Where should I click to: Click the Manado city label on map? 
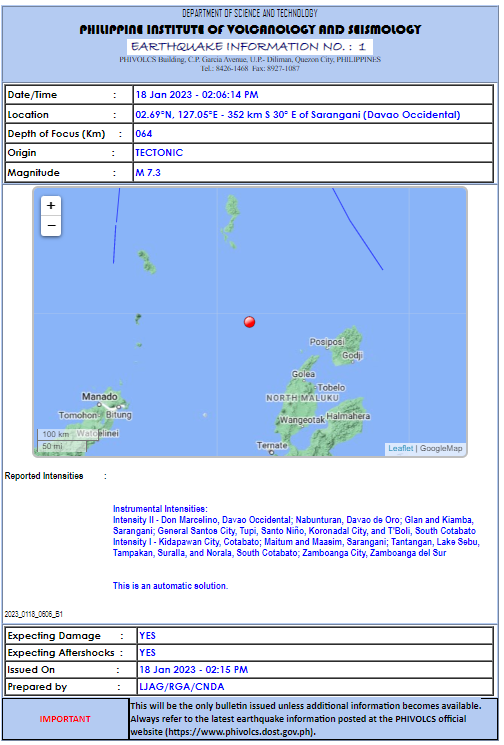click(99, 396)
